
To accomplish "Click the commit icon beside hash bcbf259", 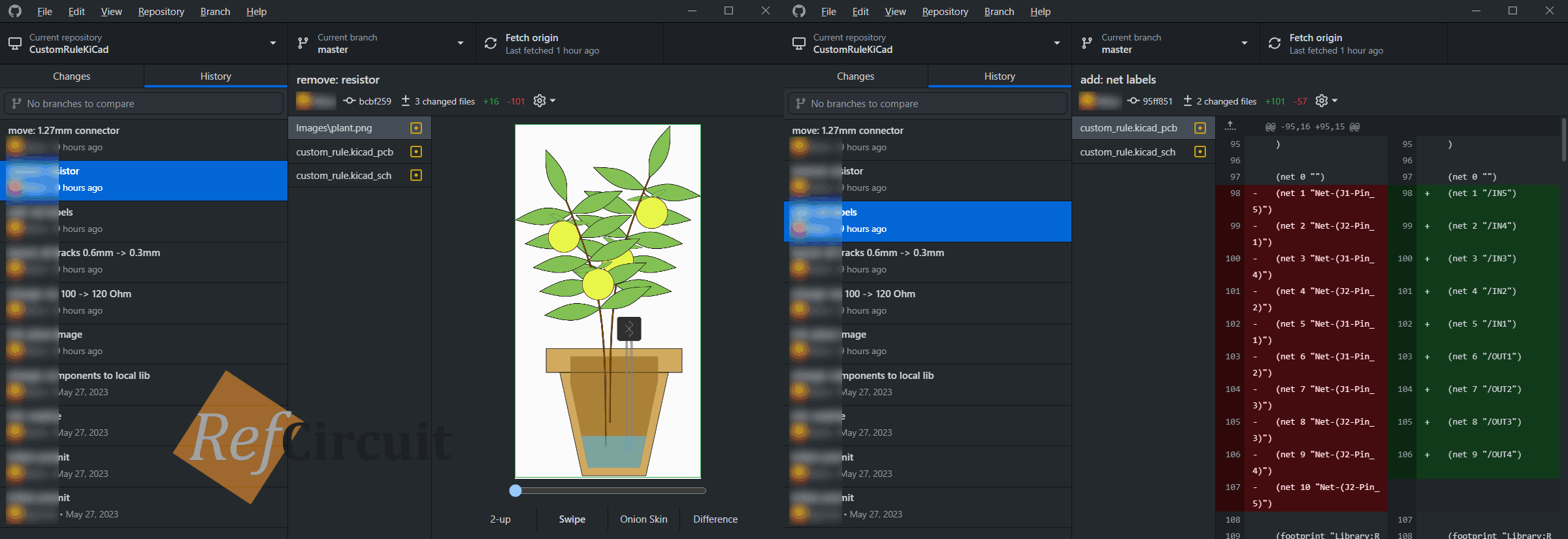I will (x=350, y=101).
